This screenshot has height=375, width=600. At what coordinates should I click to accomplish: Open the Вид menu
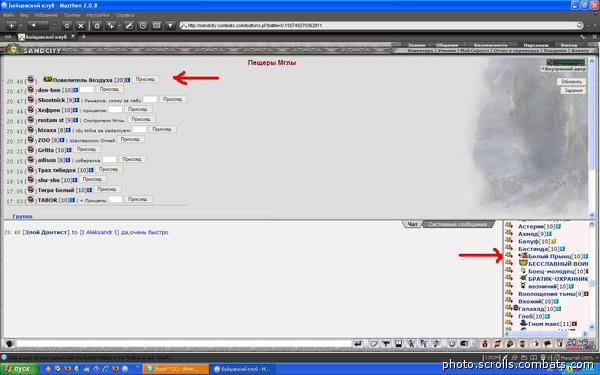click(x=24, y=15)
